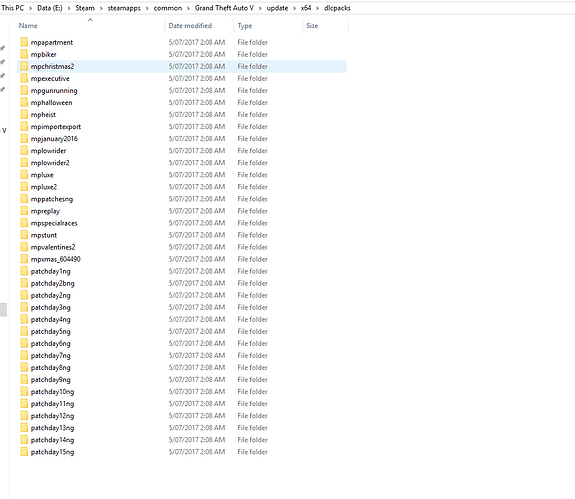Navigate to This PC in address bar
The width and height of the screenshot is (575, 499).
(x=13, y=8)
